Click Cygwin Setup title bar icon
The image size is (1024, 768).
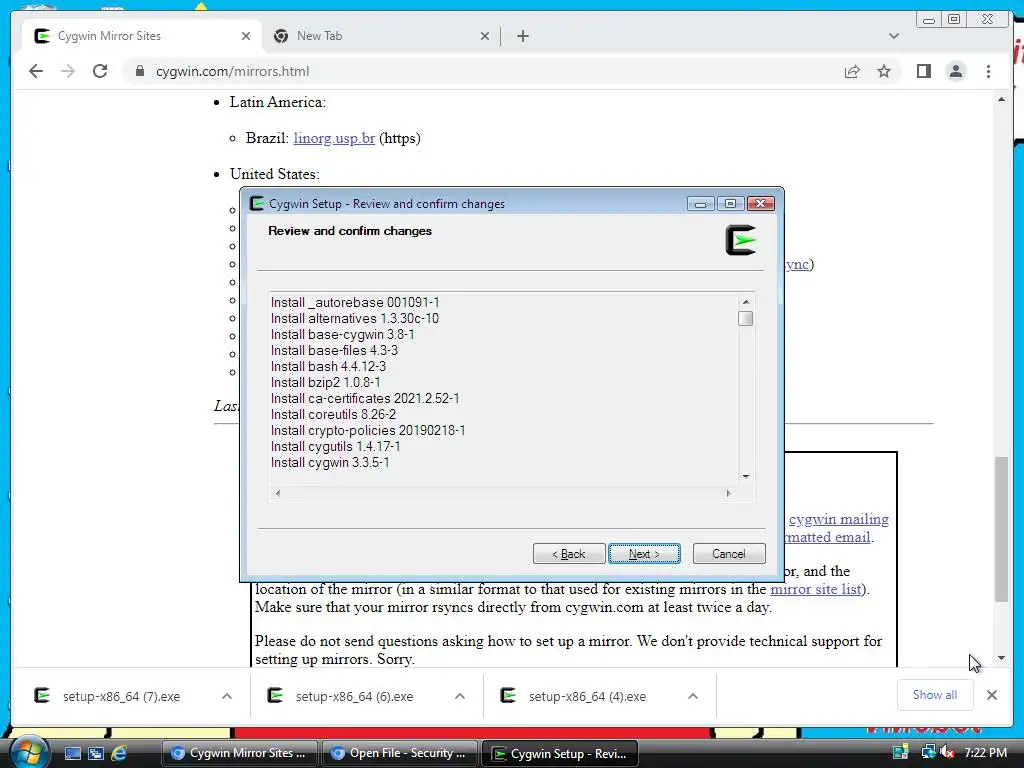[257, 204]
